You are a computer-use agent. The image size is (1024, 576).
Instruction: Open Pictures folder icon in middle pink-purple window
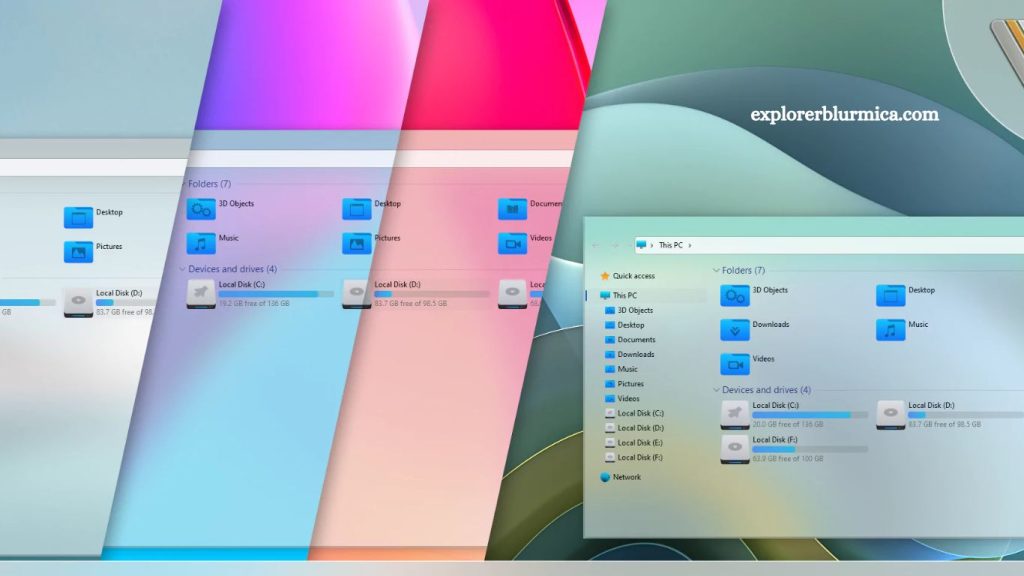pos(357,244)
